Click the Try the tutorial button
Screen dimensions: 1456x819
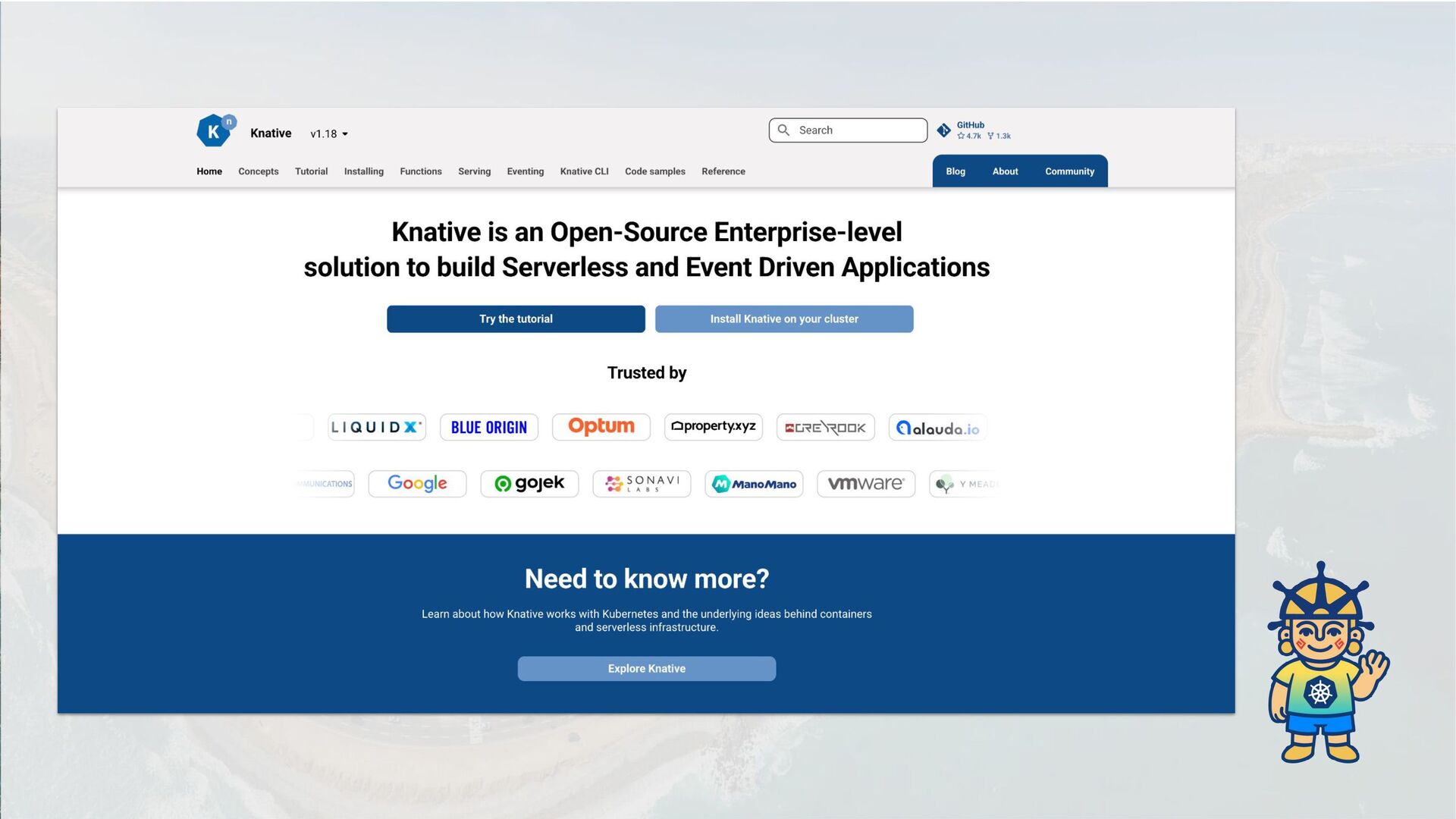coord(516,319)
